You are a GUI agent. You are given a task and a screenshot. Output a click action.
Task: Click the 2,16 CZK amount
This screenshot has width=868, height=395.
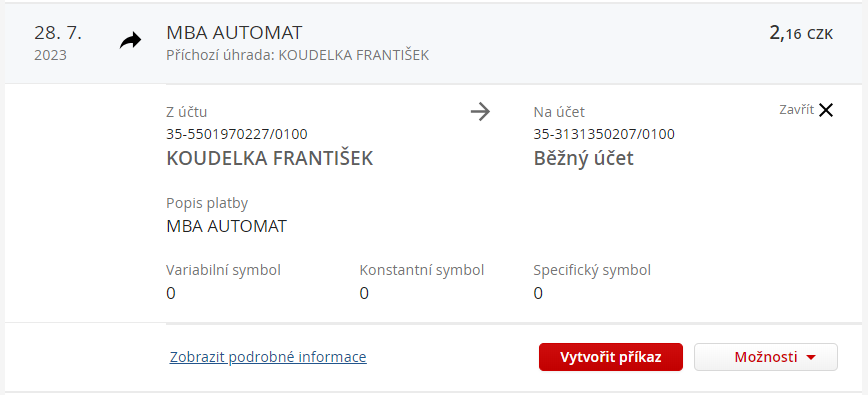tap(801, 33)
